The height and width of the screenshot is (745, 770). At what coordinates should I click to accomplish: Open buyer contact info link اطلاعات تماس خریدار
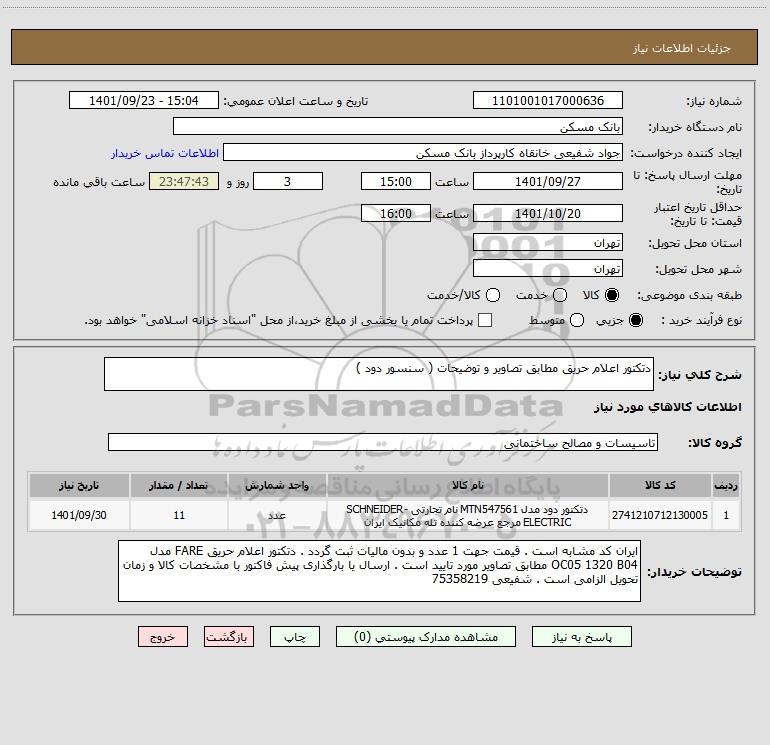165,153
